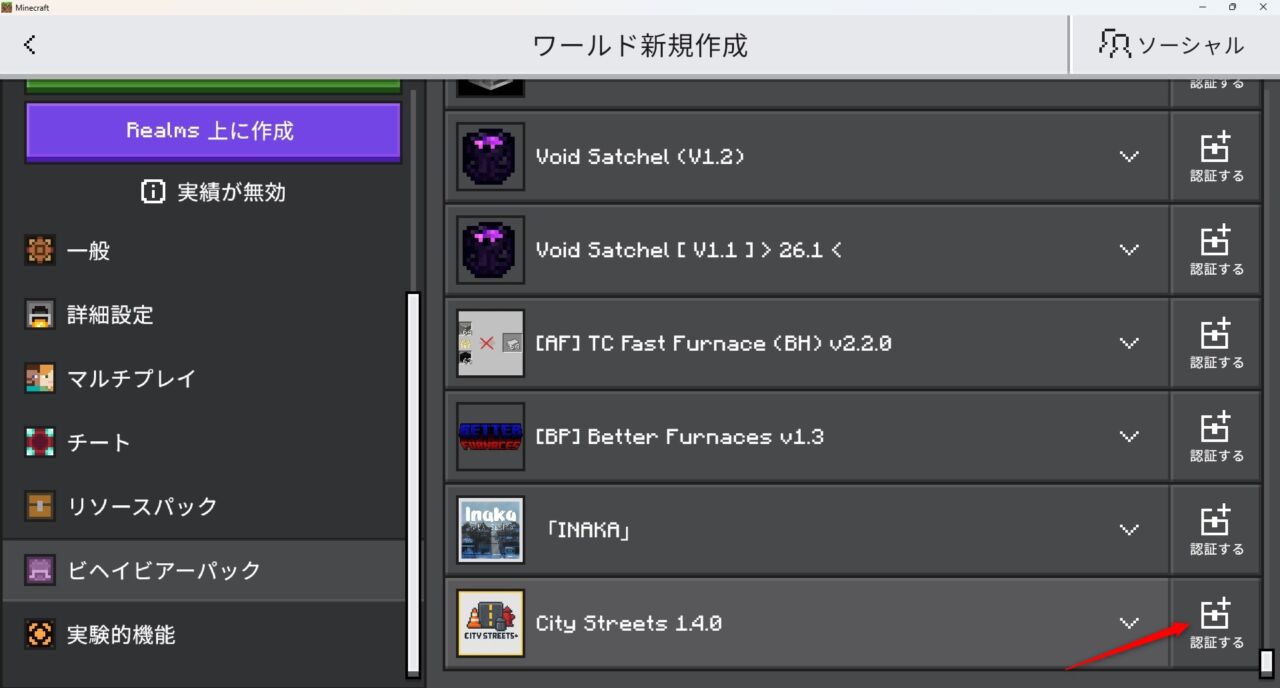This screenshot has height=688, width=1280.
Task: Click the Void Satchel (V1.2) thumbnail
Action: pyautogui.click(x=491, y=157)
